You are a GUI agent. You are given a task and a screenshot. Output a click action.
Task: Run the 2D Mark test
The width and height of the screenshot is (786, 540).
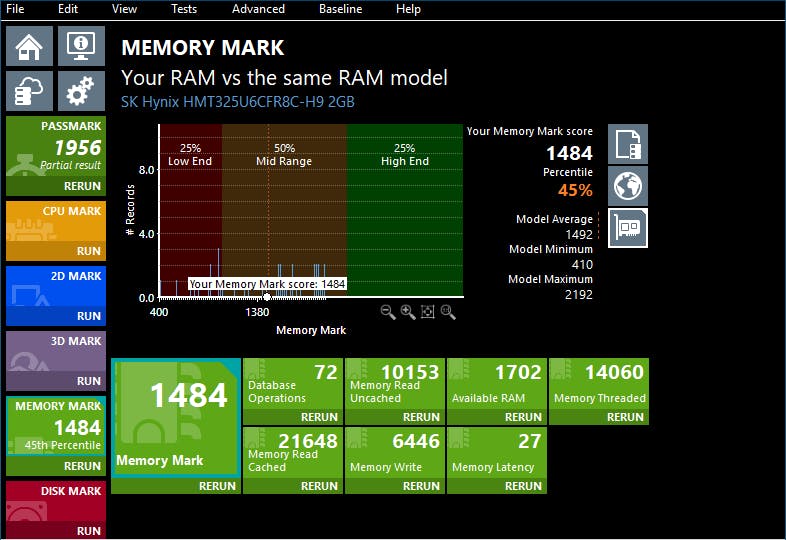click(x=89, y=316)
